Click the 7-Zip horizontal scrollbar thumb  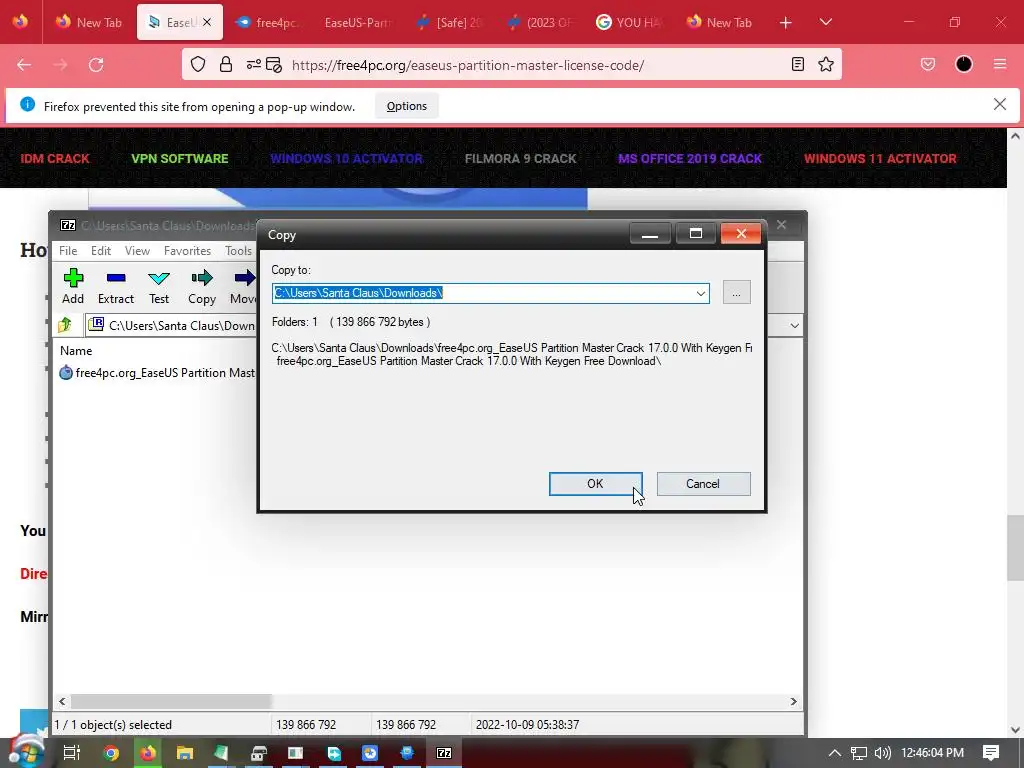pos(171,701)
